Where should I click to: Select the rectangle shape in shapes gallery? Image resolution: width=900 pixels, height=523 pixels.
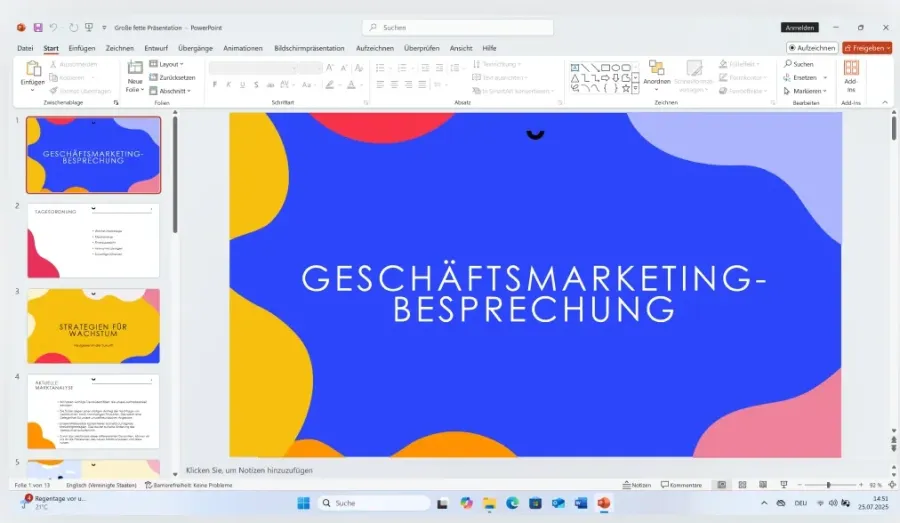pyautogui.click(x=605, y=68)
